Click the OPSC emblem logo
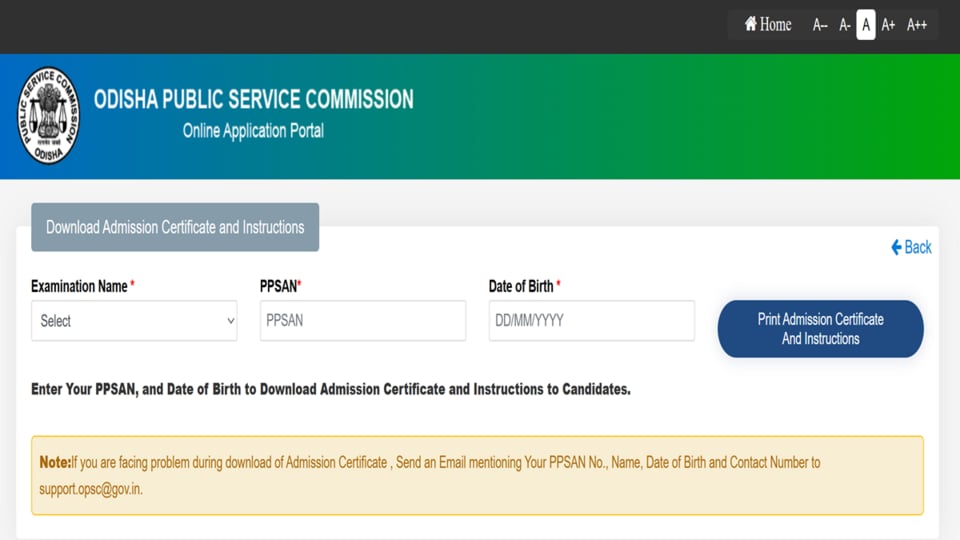Viewport: 960px width, 540px height. point(48,115)
